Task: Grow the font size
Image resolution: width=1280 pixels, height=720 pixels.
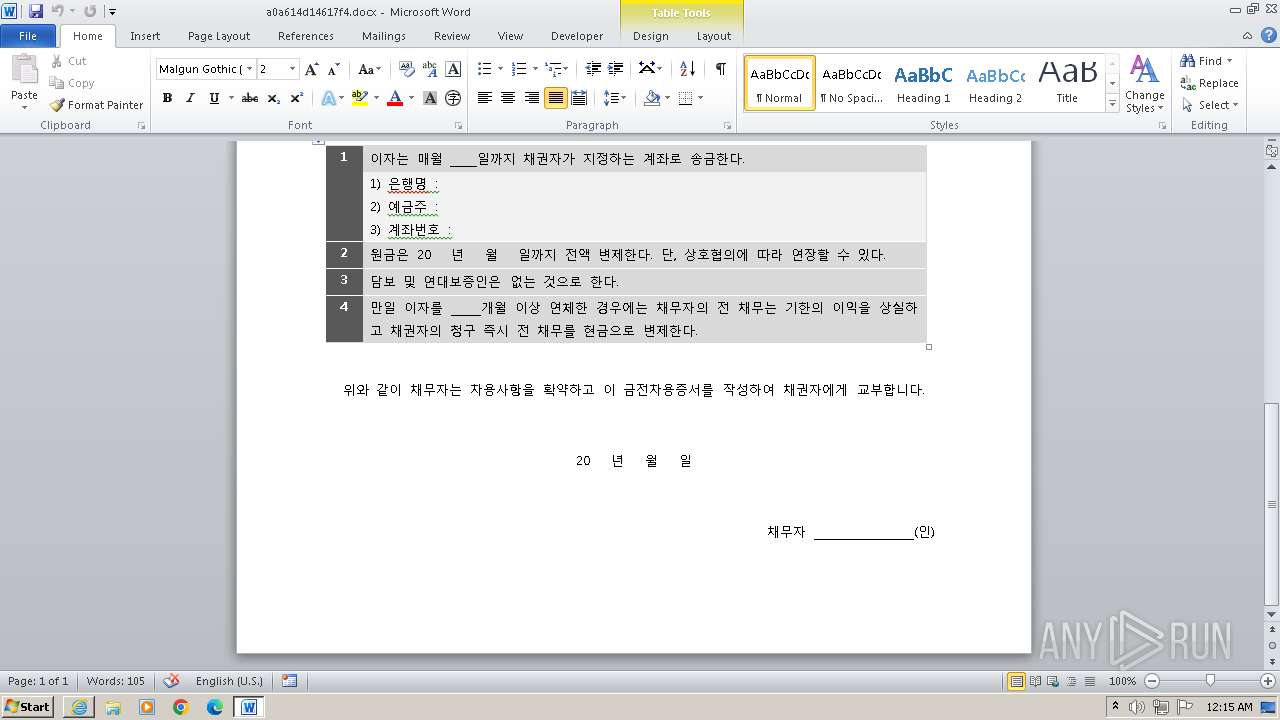Action: click(312, 69)
